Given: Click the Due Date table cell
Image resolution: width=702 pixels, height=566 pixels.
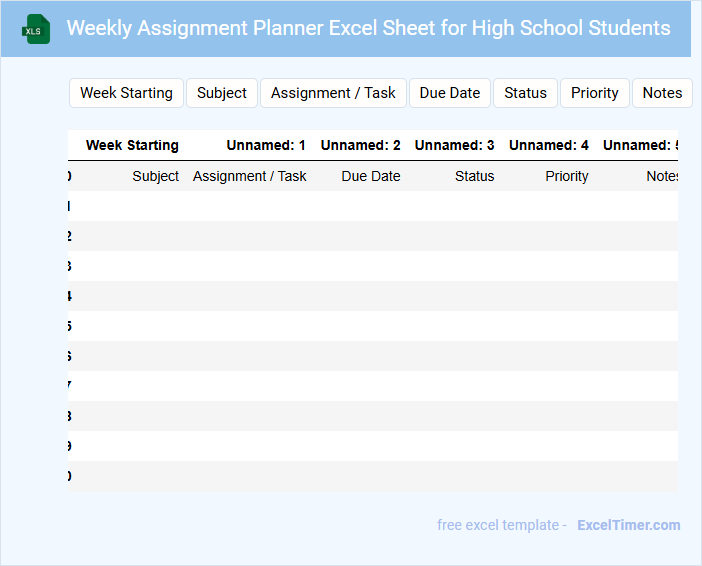Looking at the screenshot, I should 371,176.
